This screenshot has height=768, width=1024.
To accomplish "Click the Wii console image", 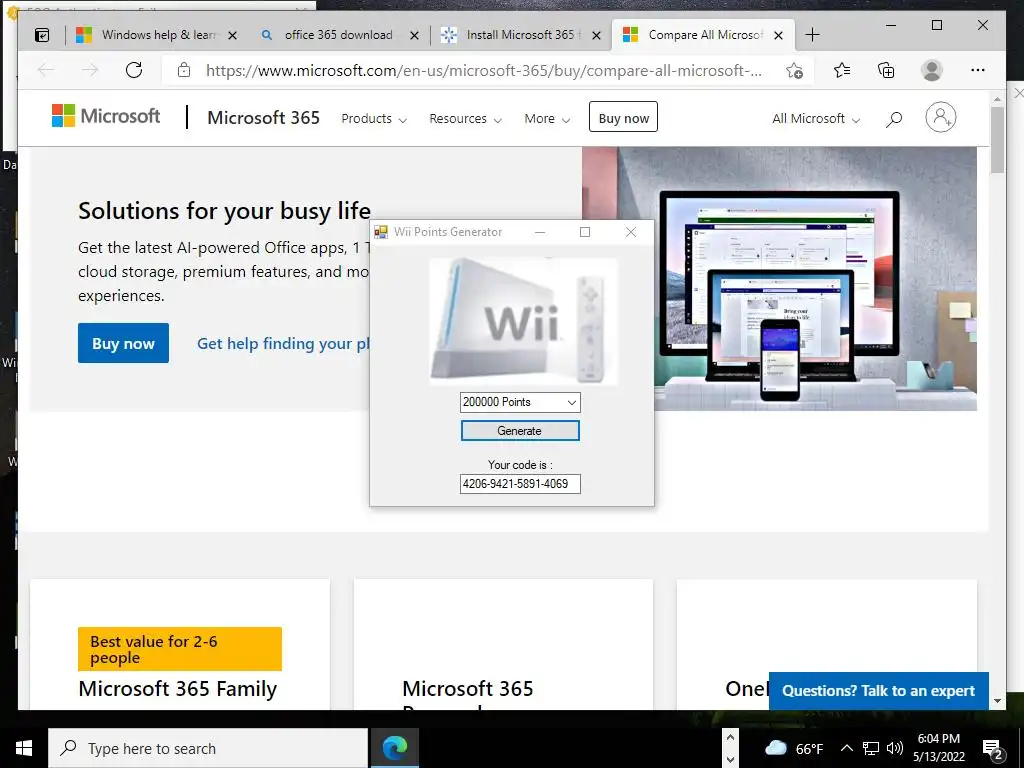I will (524, 321).
